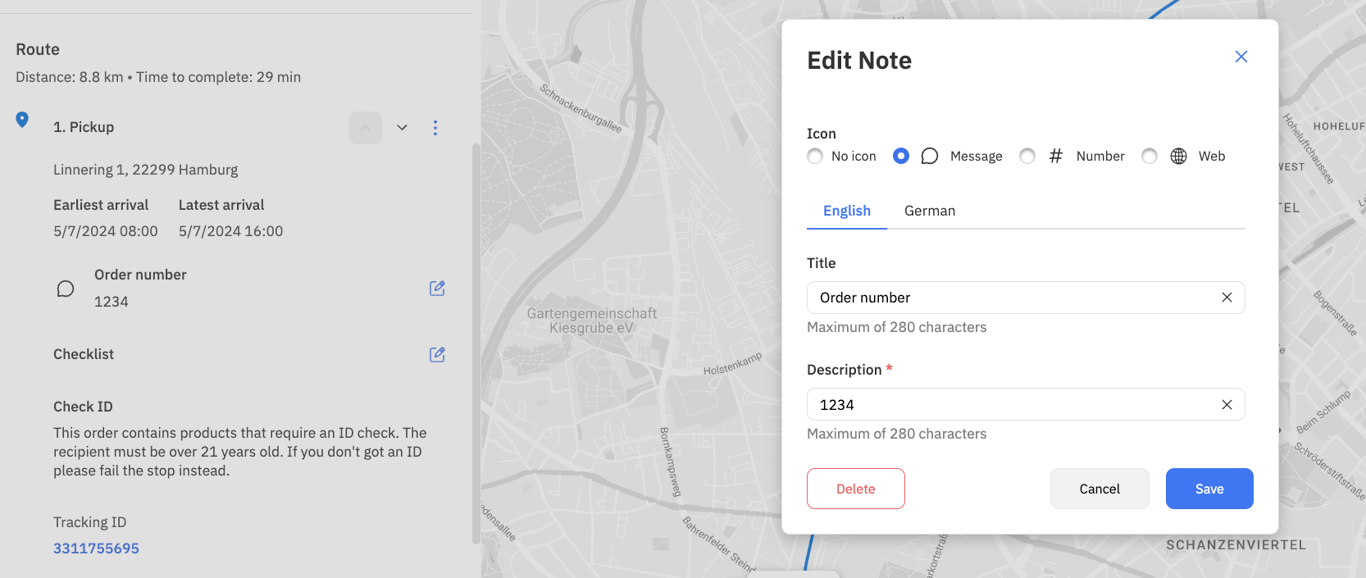Move the Pickup stop up
Image resolution: width=1366 pixels, height=578 pixels.
tap(366, 128)
